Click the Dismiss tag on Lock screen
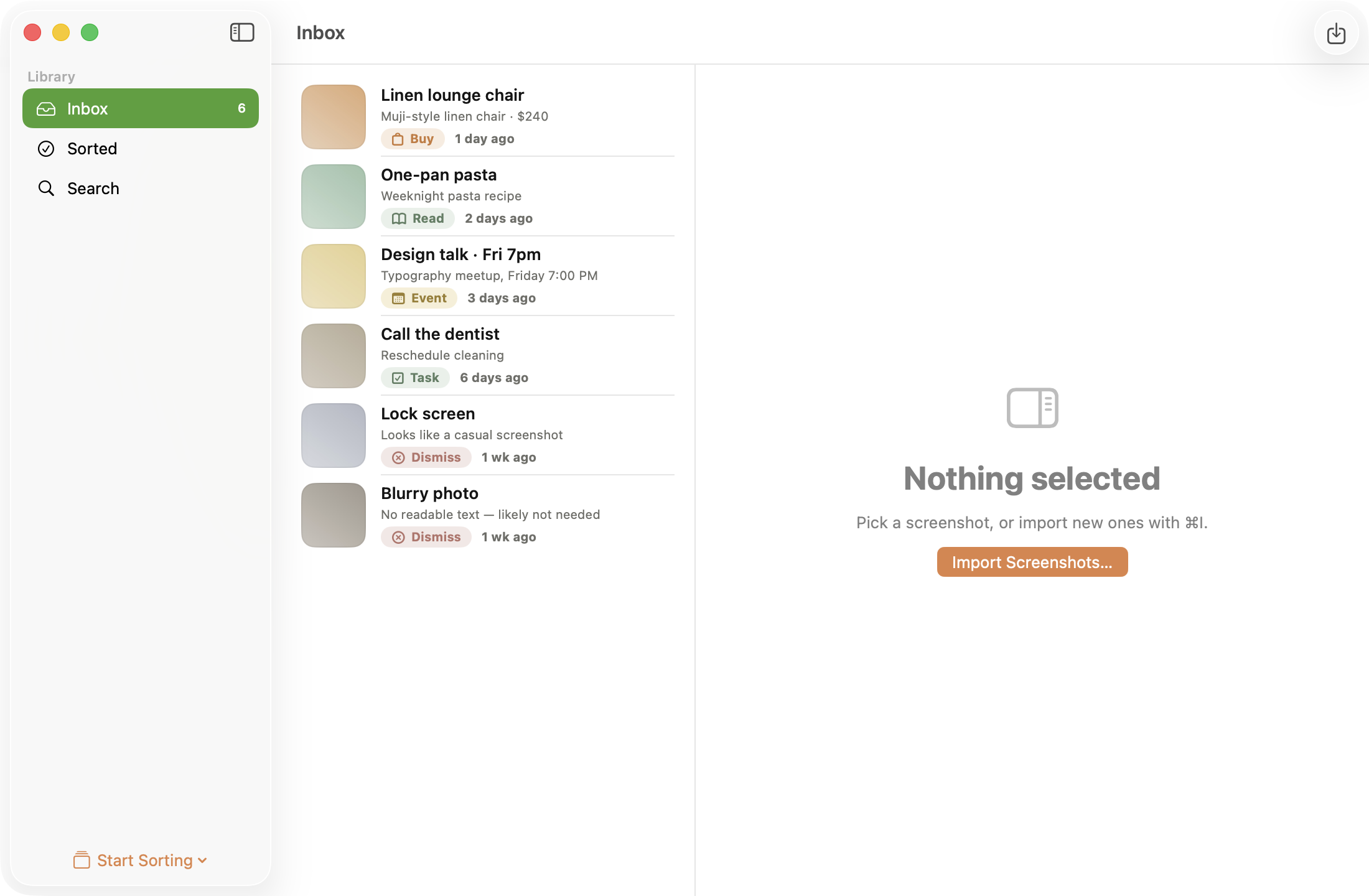This screenshot has height=896, width=1369. point(426,457)
